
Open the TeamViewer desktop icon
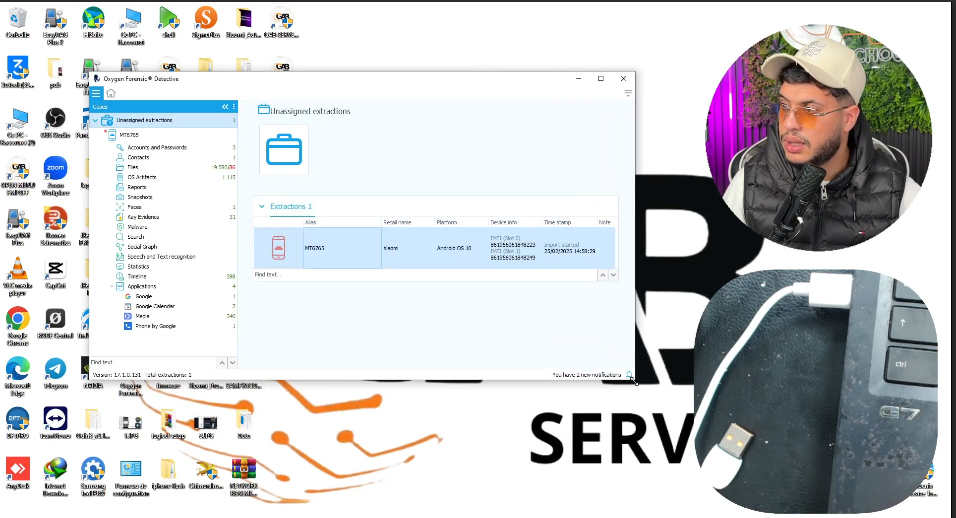pos(55,424)
